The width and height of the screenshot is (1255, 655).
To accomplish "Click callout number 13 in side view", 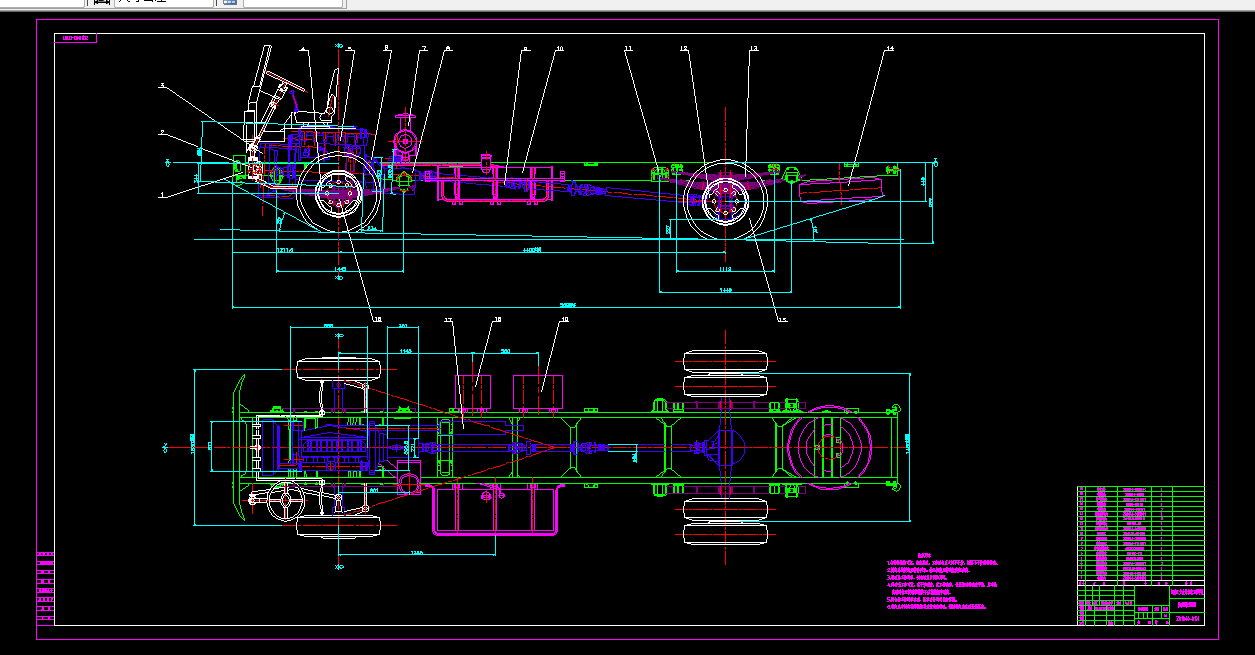I will pyautogui.click(x=754, y=48).
